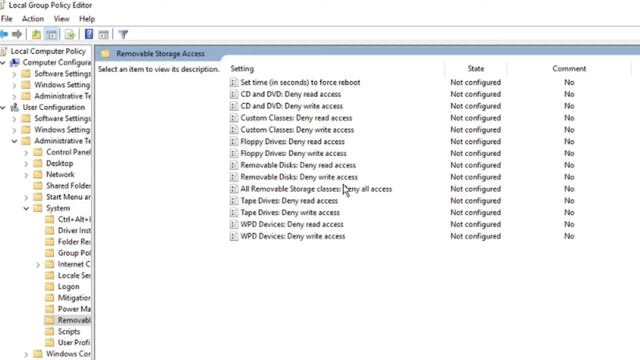
Task: Click User Configuration node icon
Action: 15,107
